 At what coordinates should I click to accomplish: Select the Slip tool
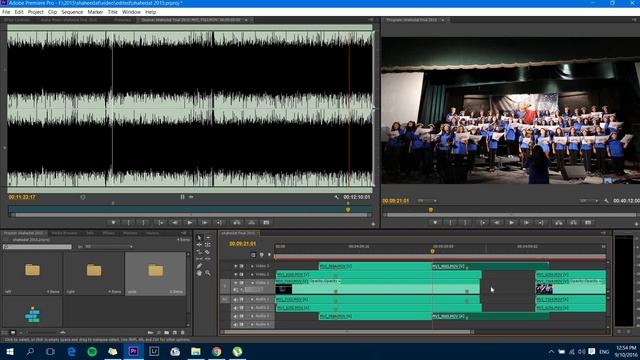pyautogui.click(x=199, y=259)
